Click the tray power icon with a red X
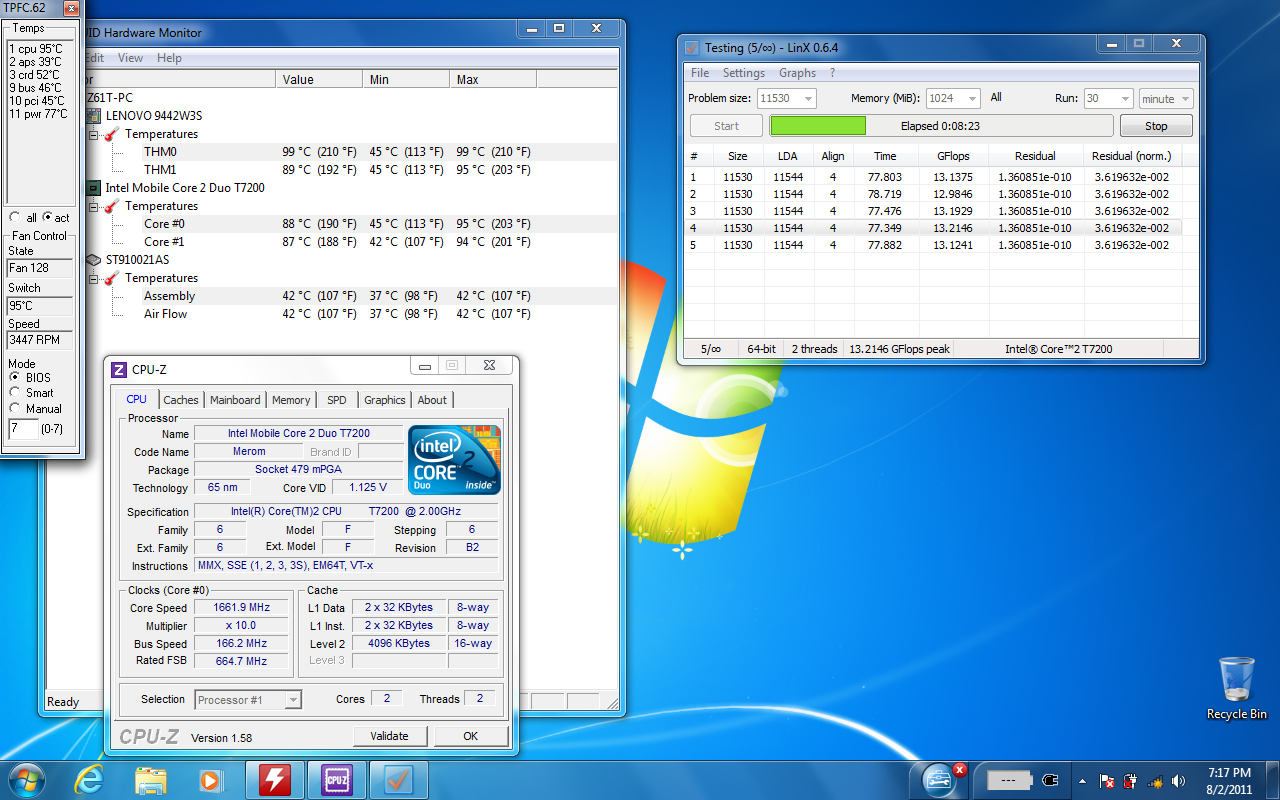The image size is (1280, 800). pyautogui.click(x=1130, y=781)
